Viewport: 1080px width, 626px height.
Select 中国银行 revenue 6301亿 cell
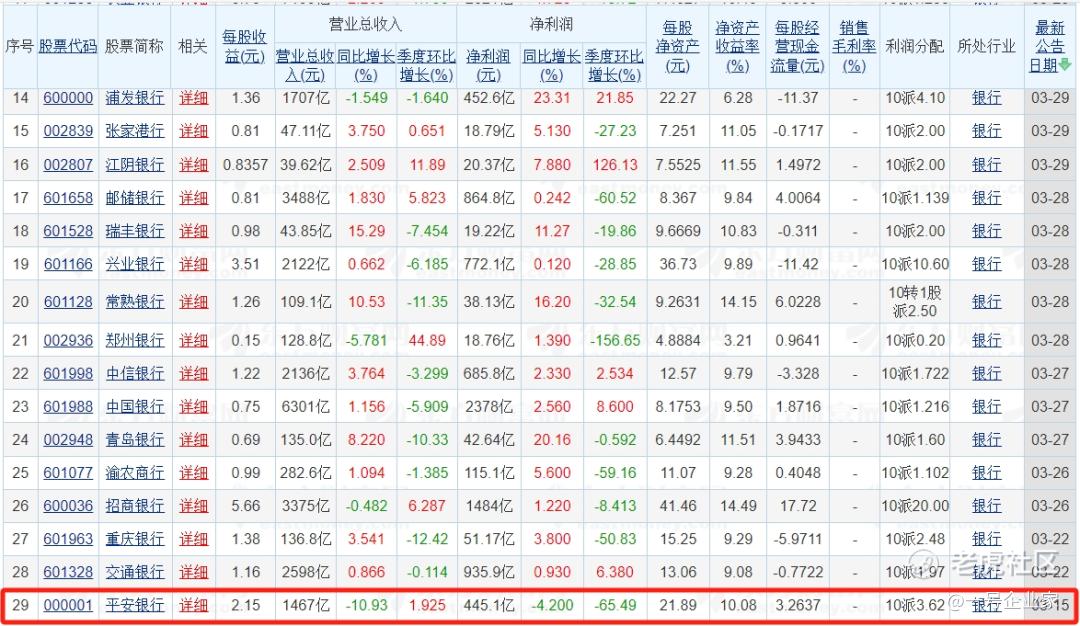305,406
